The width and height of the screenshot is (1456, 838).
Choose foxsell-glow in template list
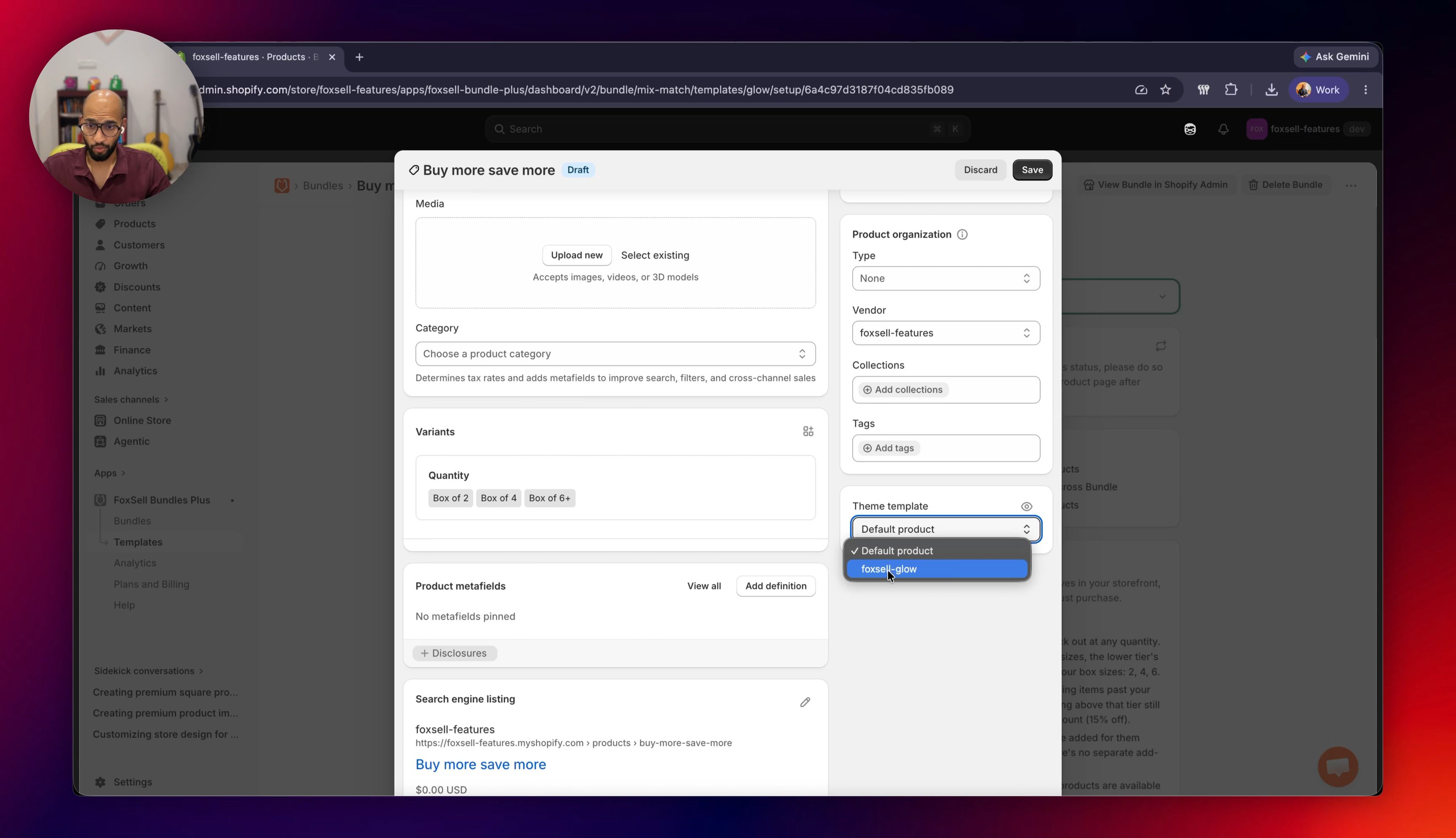(x=937, y=569)
